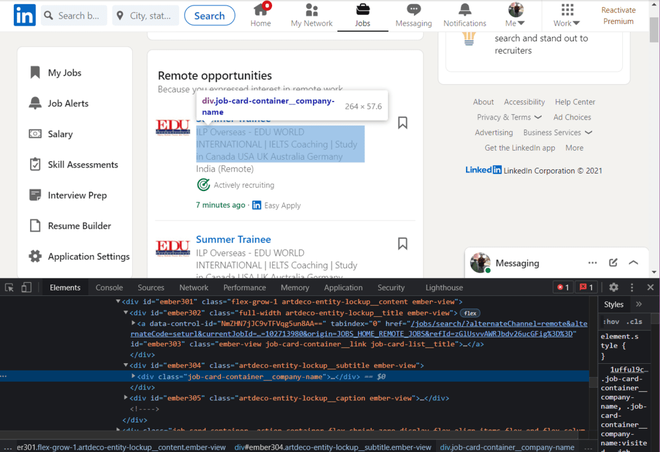This screenshot has width=660, height=452.
Task: Expand the job-card-container__company-name div
Action: (x=133, y=376)
